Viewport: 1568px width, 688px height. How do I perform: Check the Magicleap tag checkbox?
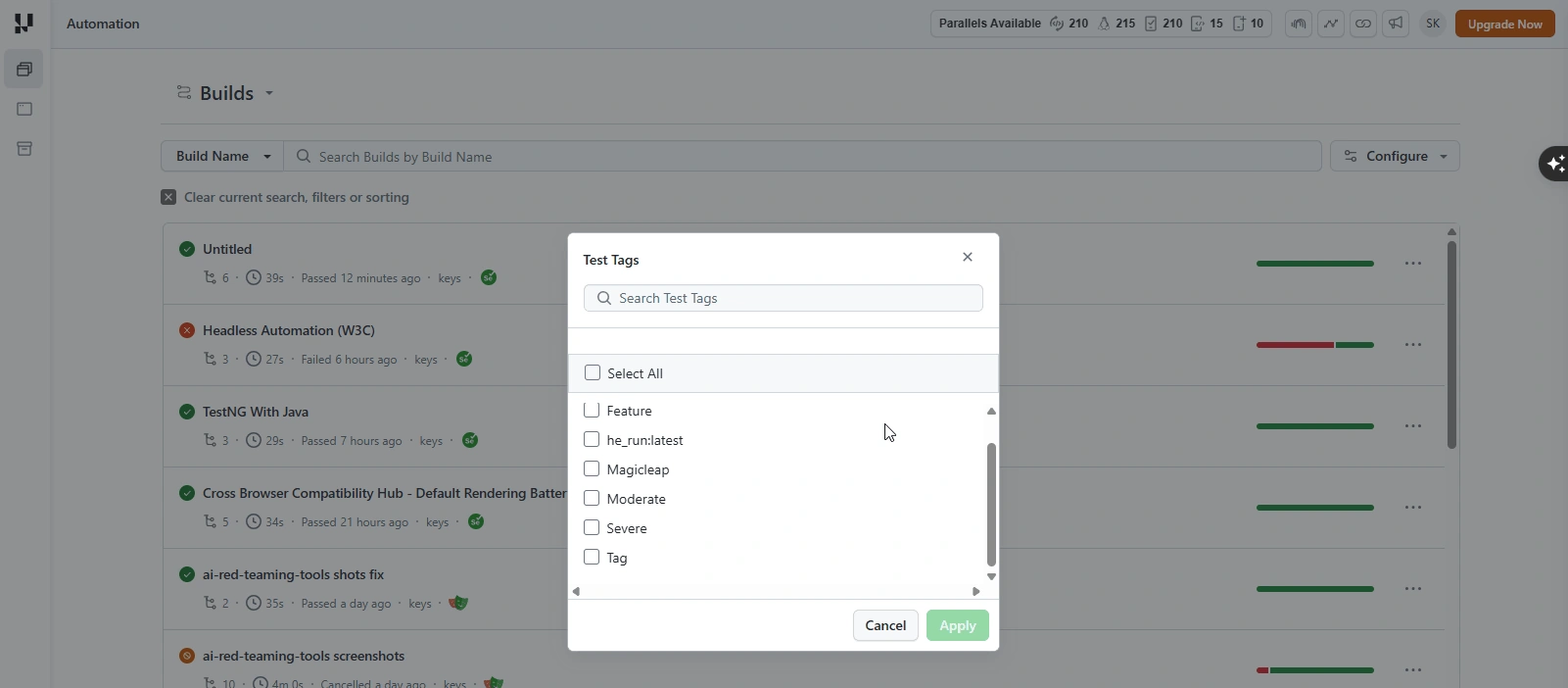point(592,468)
